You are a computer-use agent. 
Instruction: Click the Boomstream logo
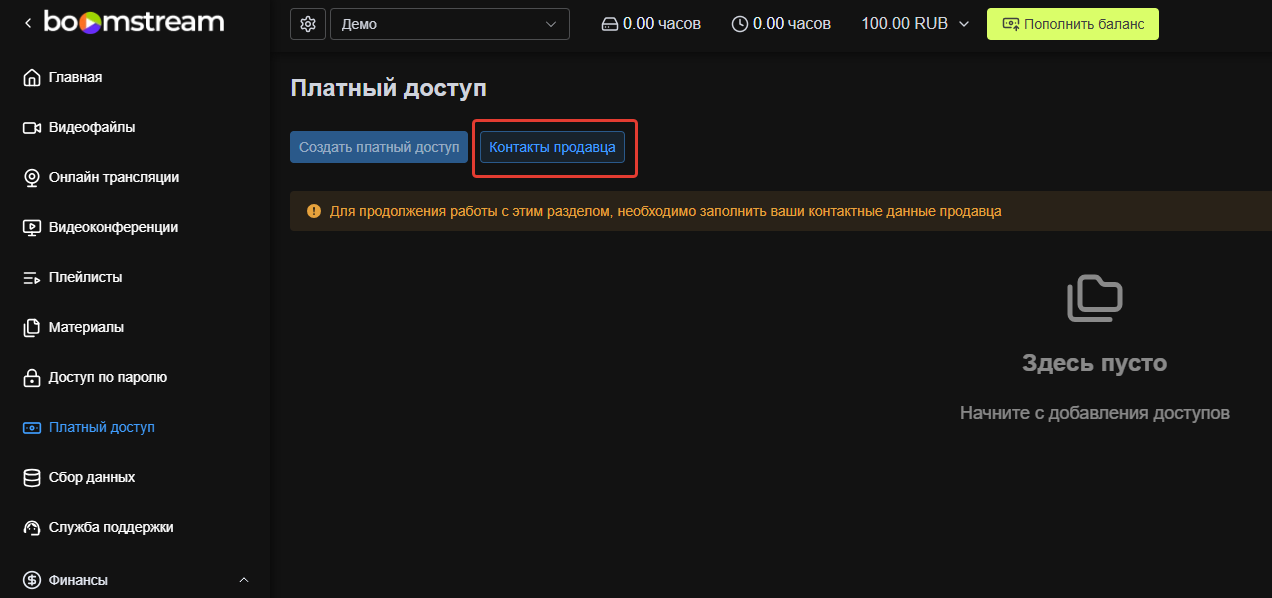[133, 22]
